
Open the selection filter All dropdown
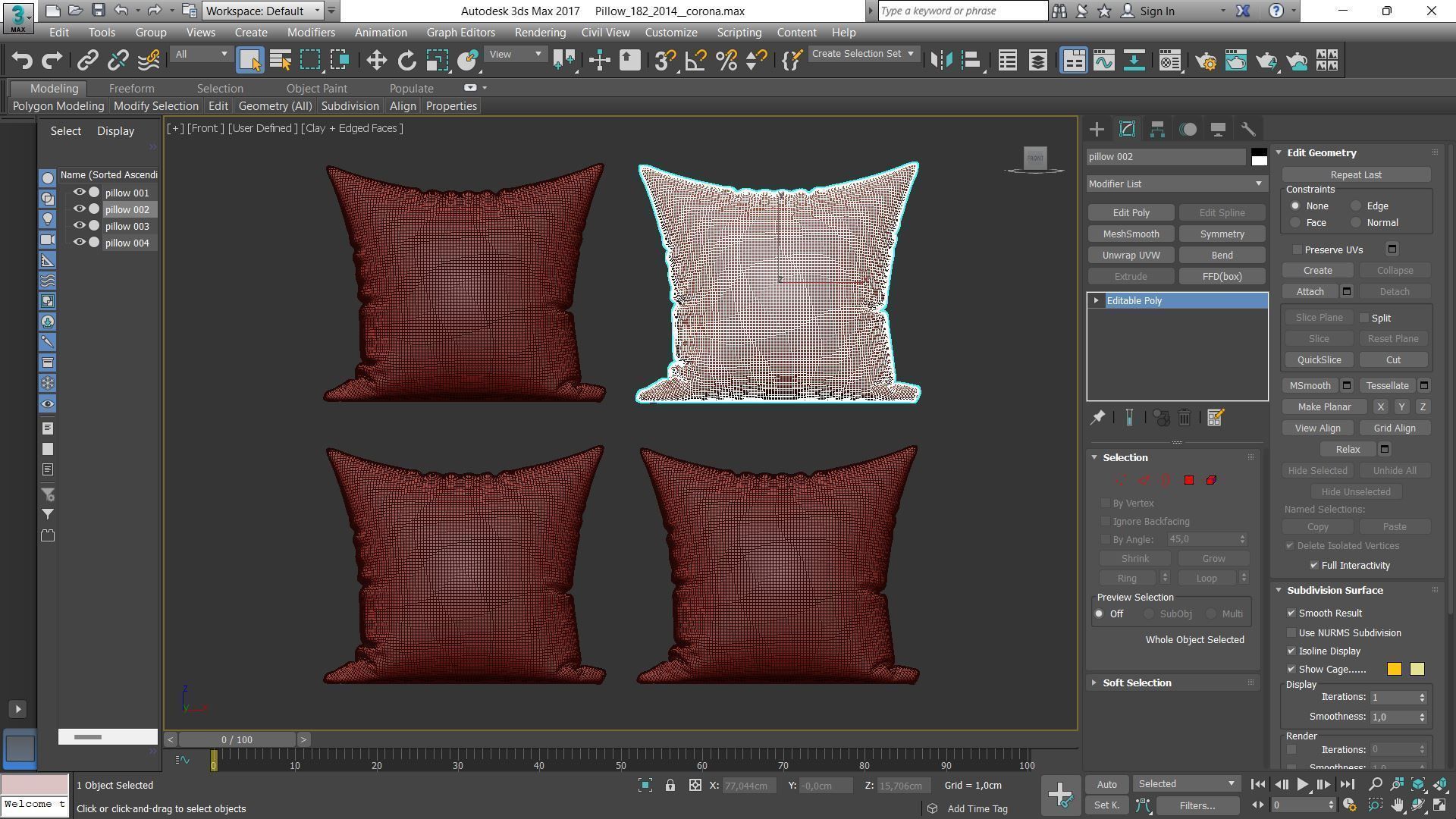click(201, 54)
